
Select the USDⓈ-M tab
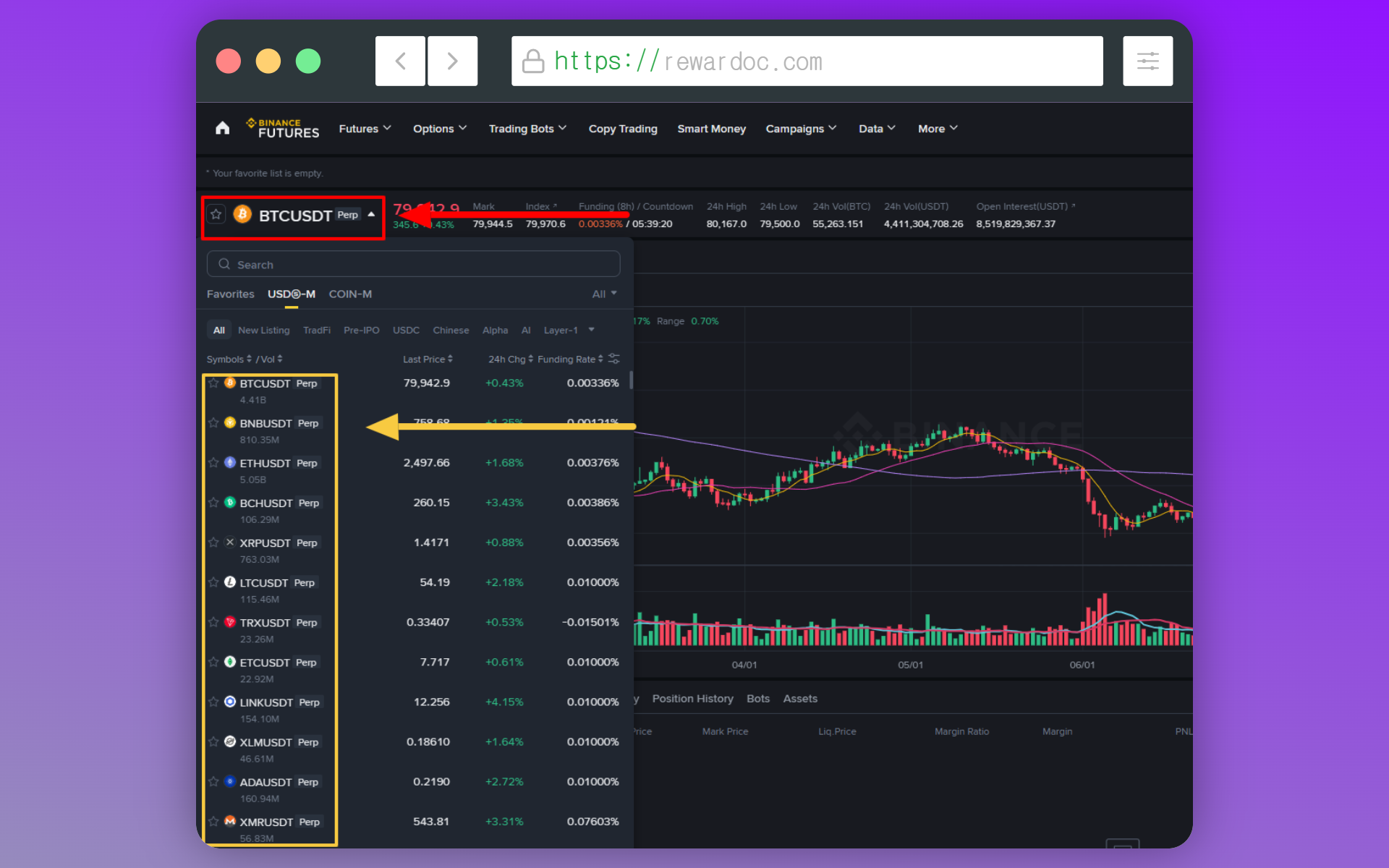tap(292, 294)
